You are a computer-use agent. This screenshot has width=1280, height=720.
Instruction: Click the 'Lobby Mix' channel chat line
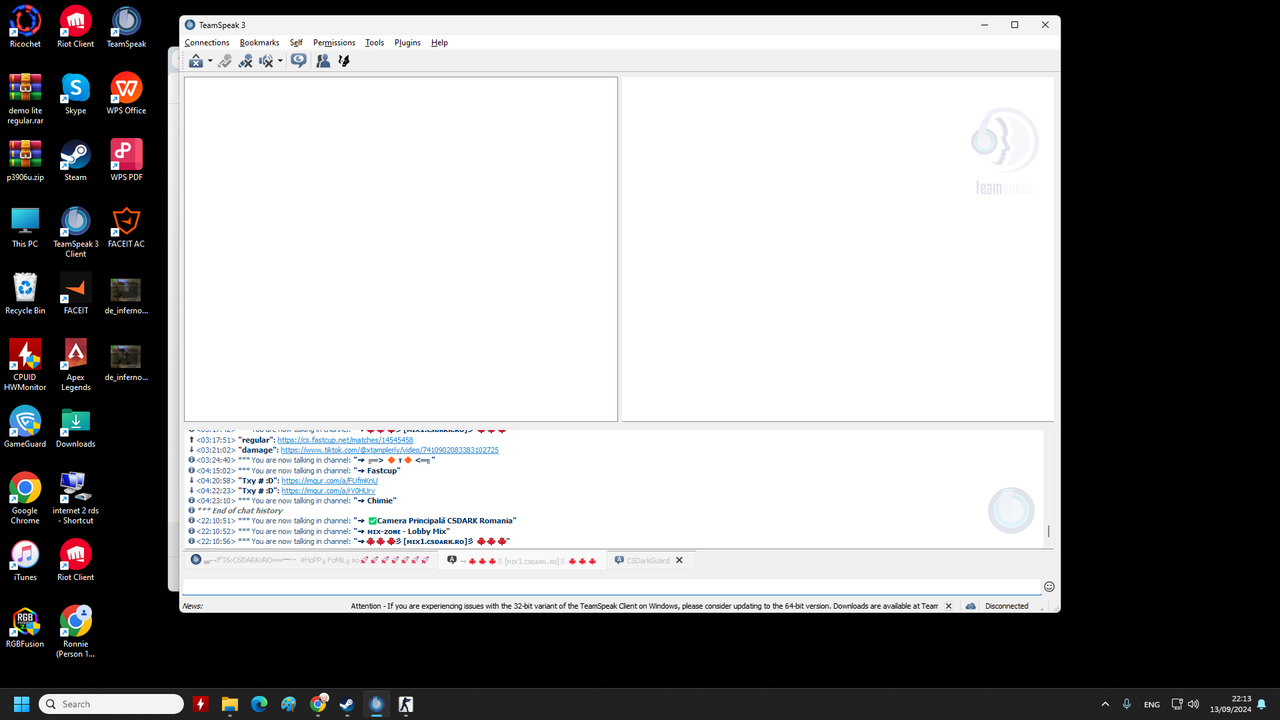(x=319, y=531)
